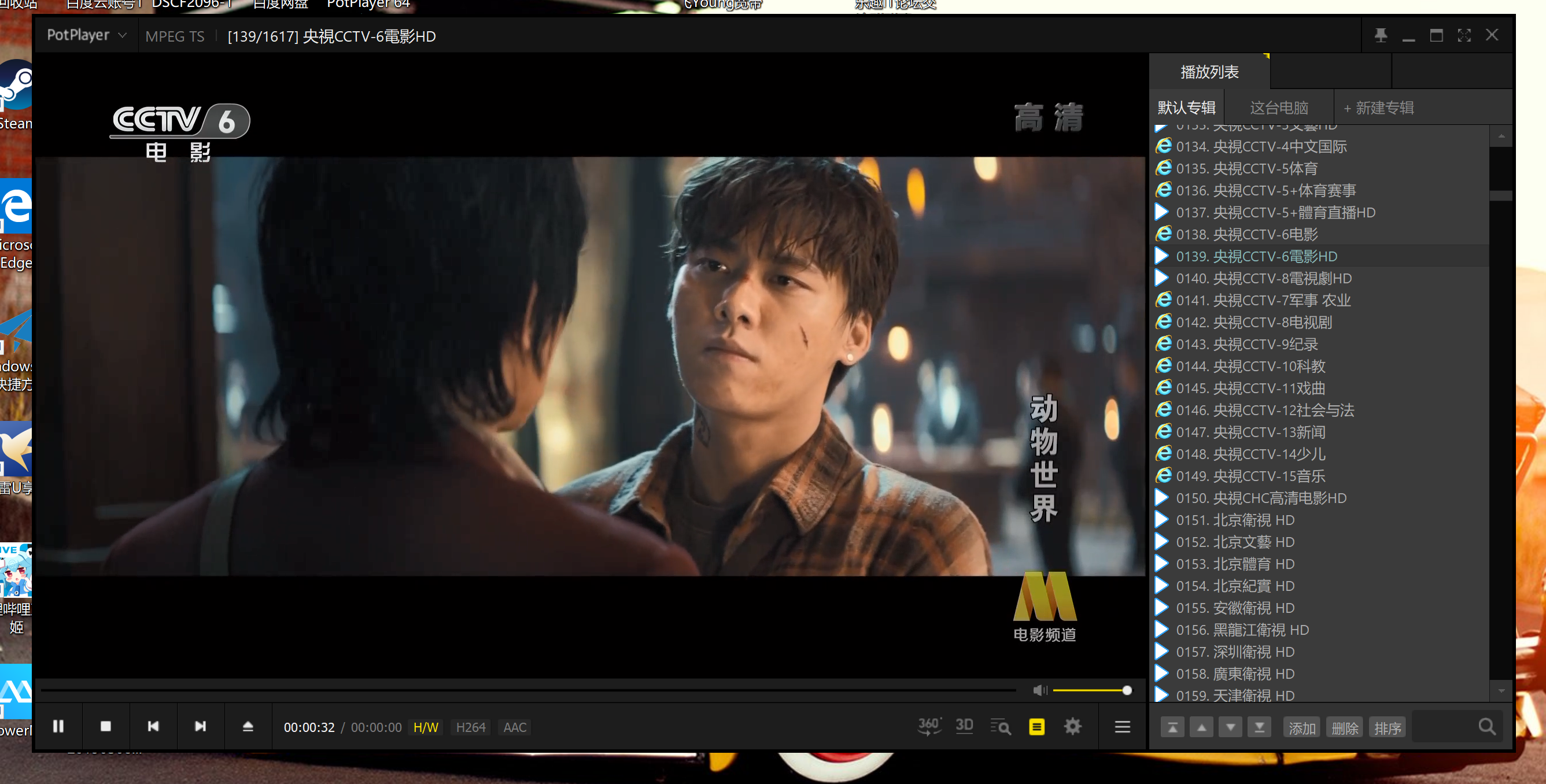The width and height of the screenshot is (1546, 784).
Task: Adjust the volume slider
Action: click(x=1091, y=690)
